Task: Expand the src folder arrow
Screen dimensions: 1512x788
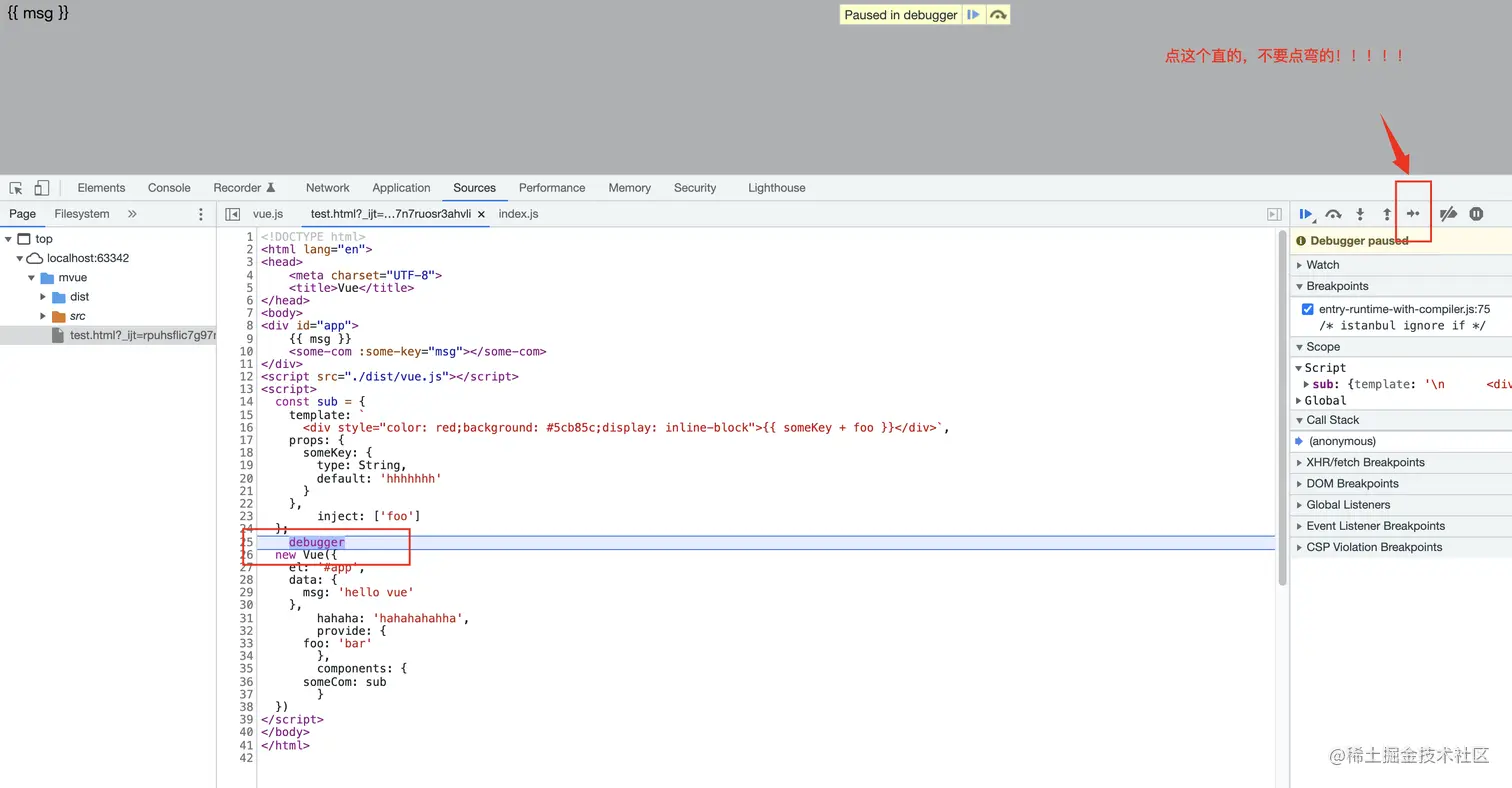Action: [43, 316]
